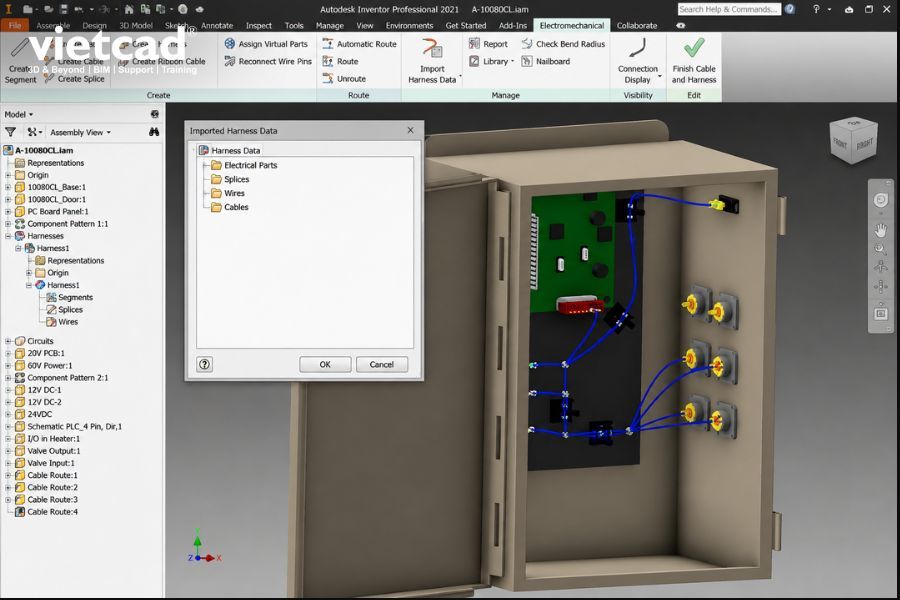
Task: Click Finish Cable and Harness
Action: click(x=694, y=61)
